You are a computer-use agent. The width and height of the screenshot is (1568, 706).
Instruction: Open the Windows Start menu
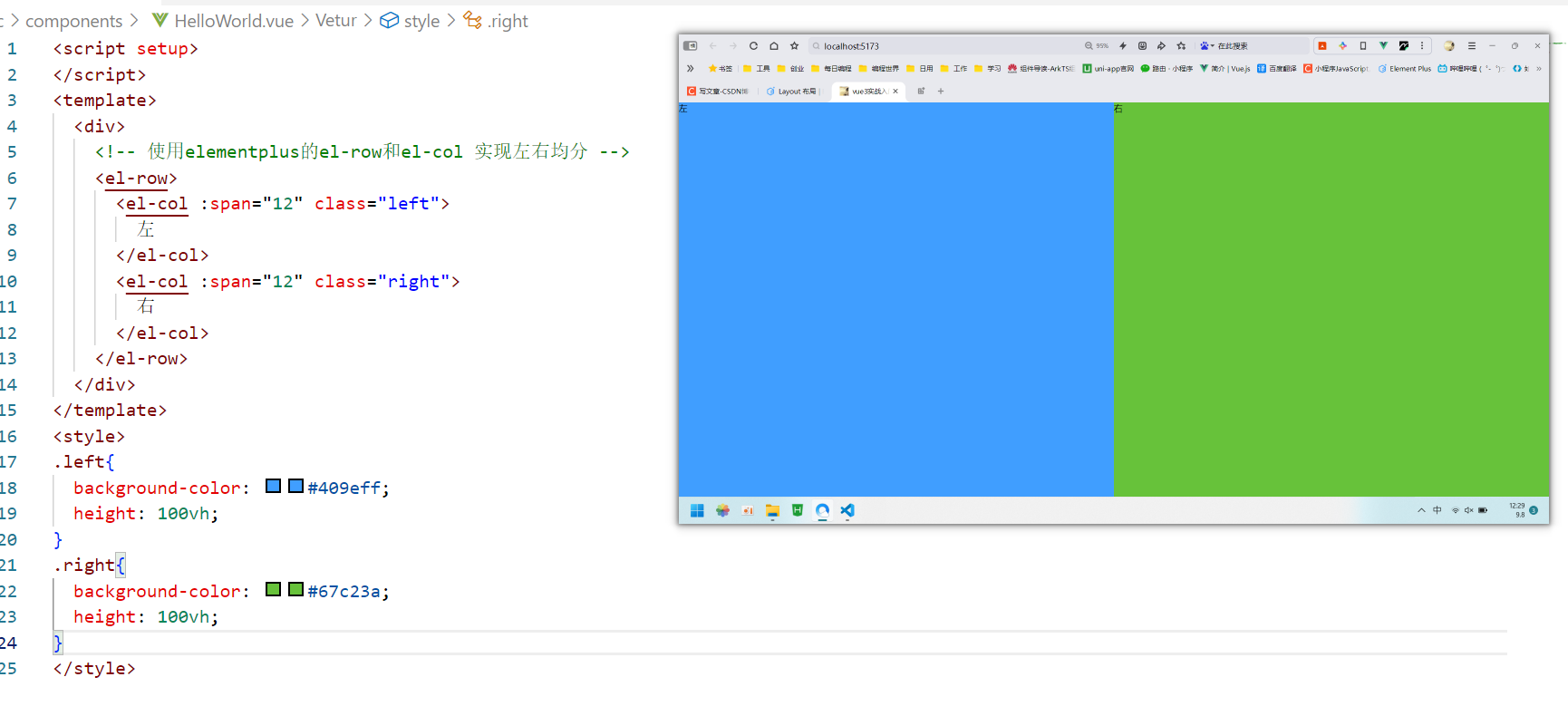click(697, 510)
